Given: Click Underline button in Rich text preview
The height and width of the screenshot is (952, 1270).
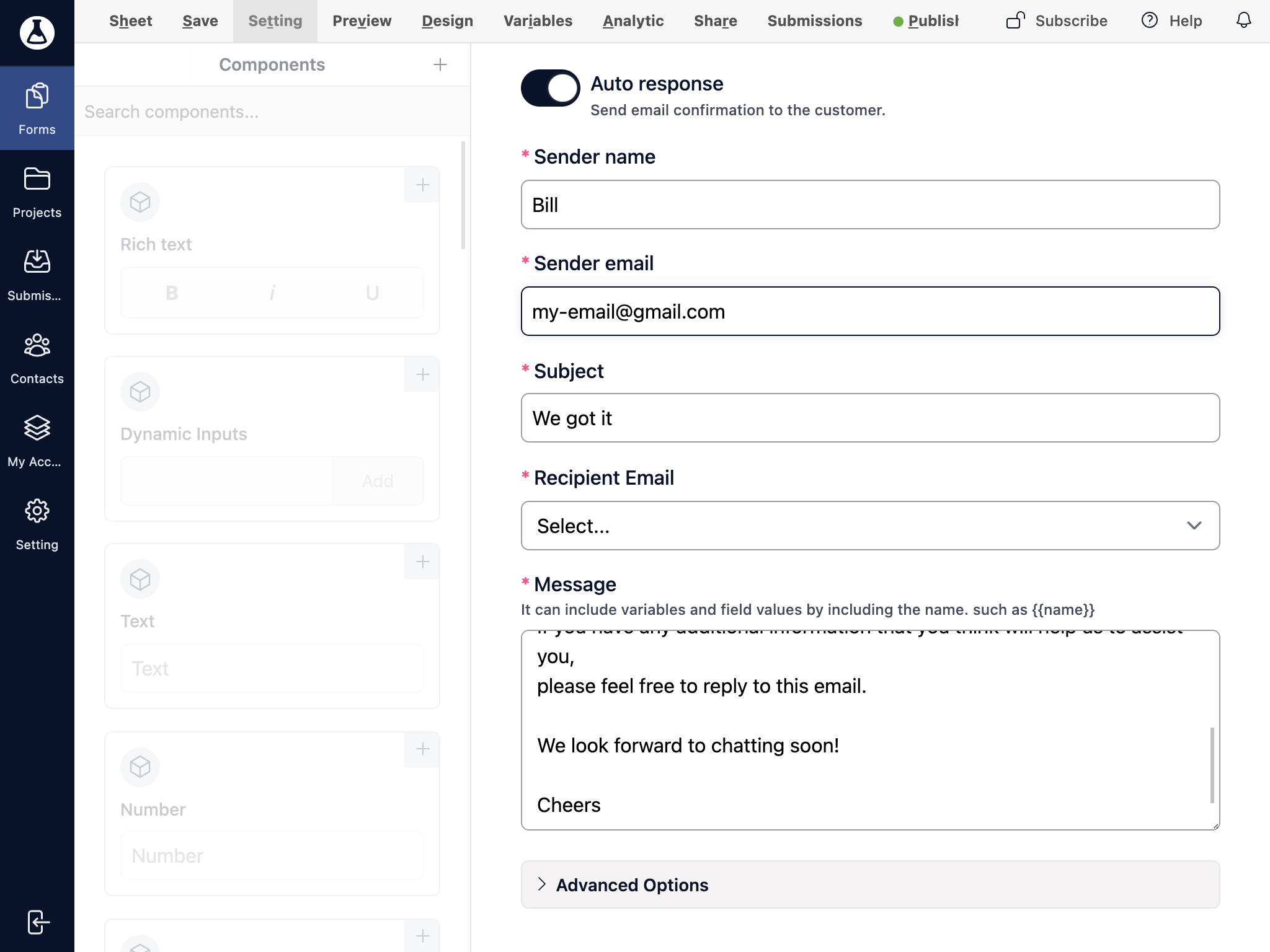Looking at the screenshot, I should (372, 293).
